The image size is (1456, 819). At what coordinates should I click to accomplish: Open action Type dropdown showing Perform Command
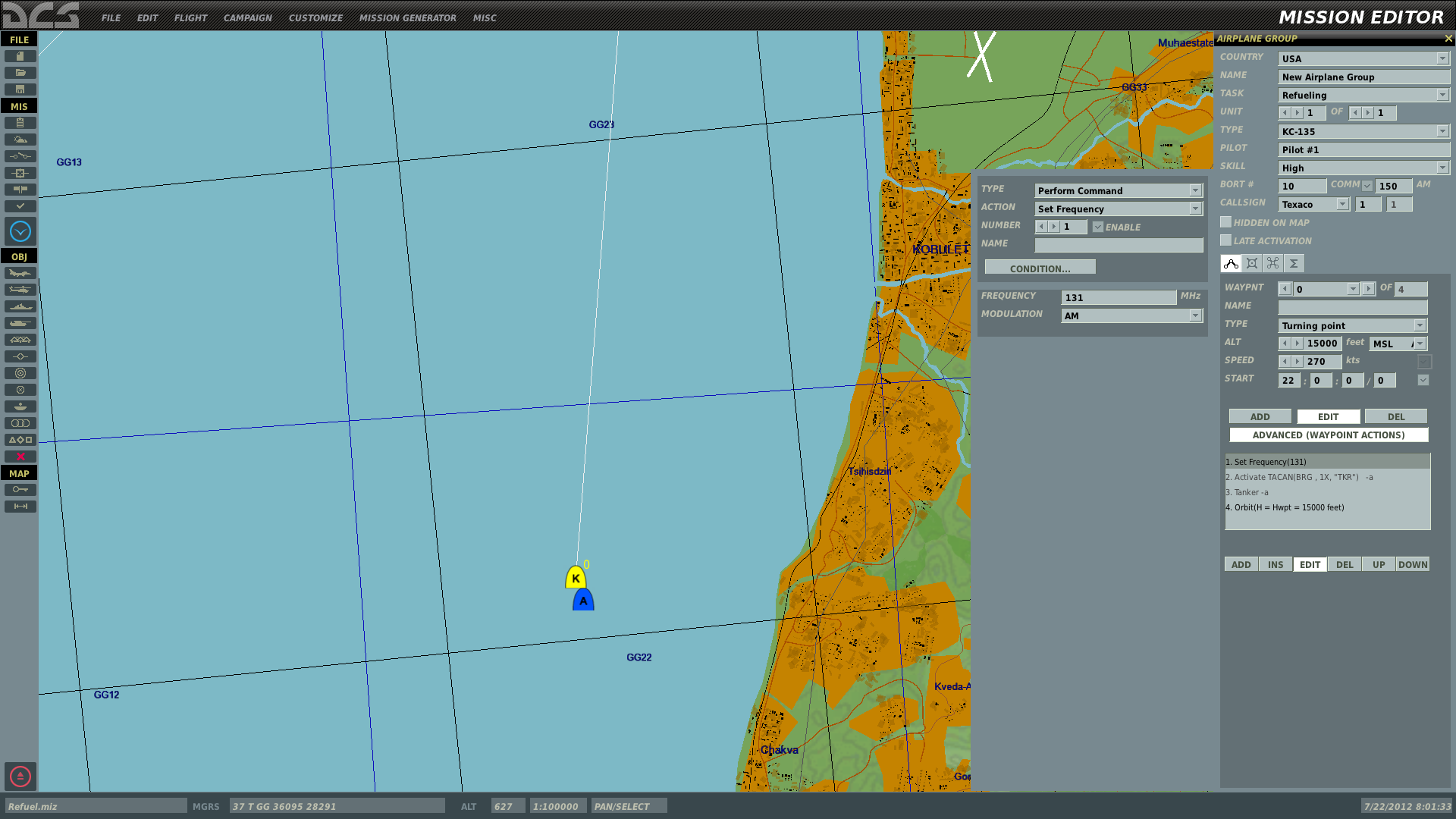point(1119,190)
